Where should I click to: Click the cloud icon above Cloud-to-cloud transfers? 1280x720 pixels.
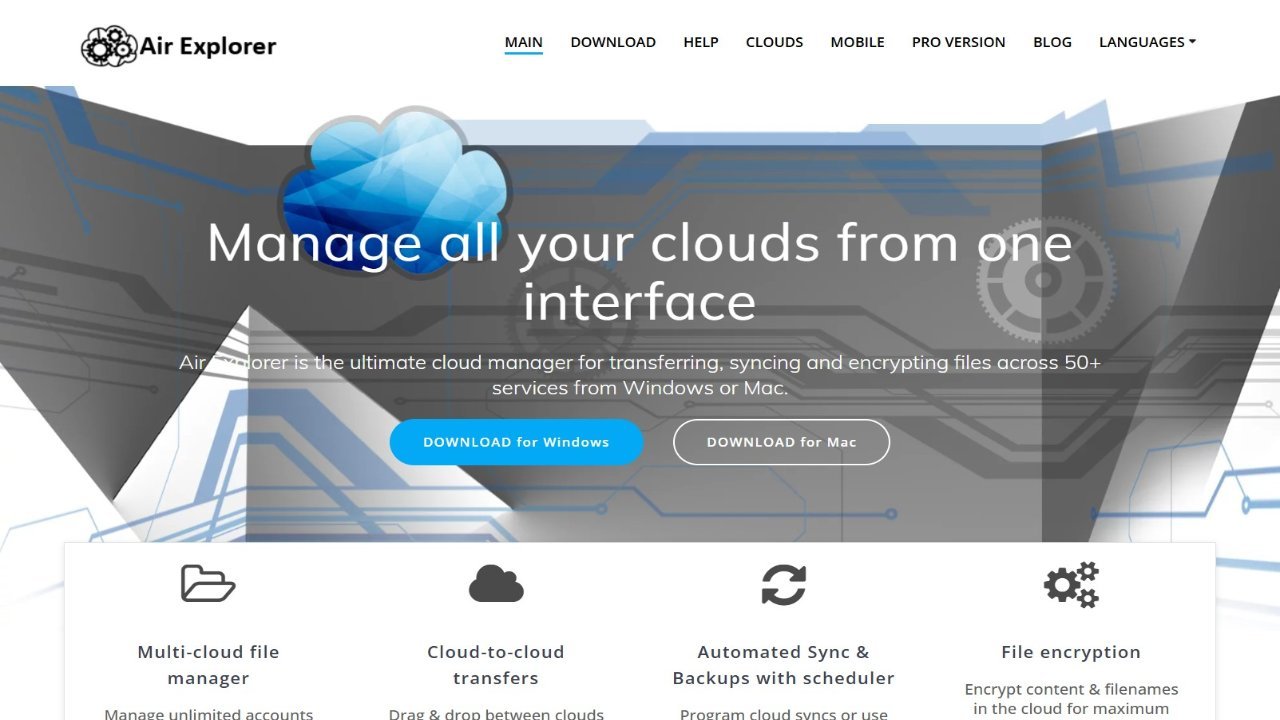[x=496, y=583]
